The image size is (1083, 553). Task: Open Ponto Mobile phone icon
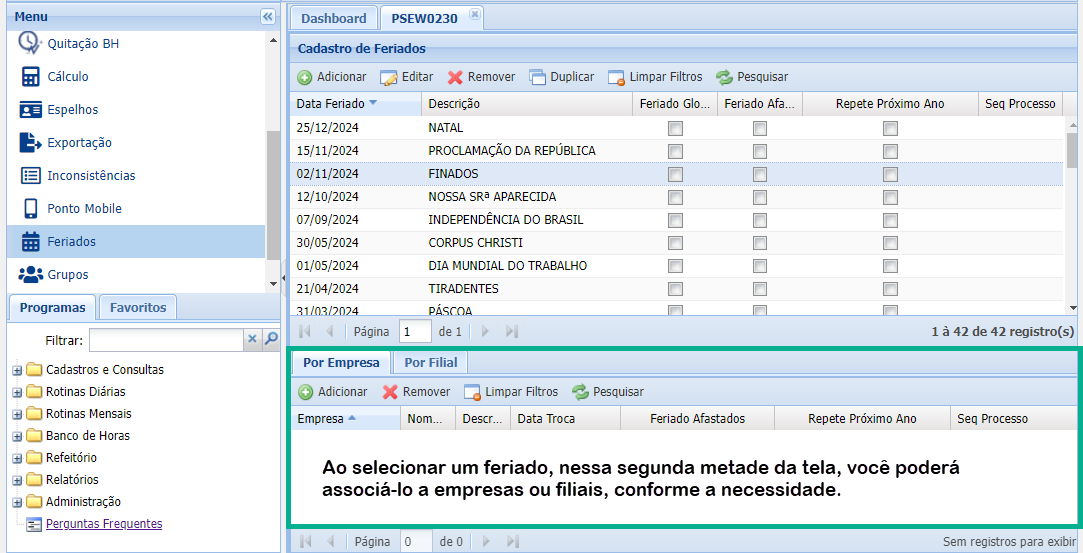(30, 209)
